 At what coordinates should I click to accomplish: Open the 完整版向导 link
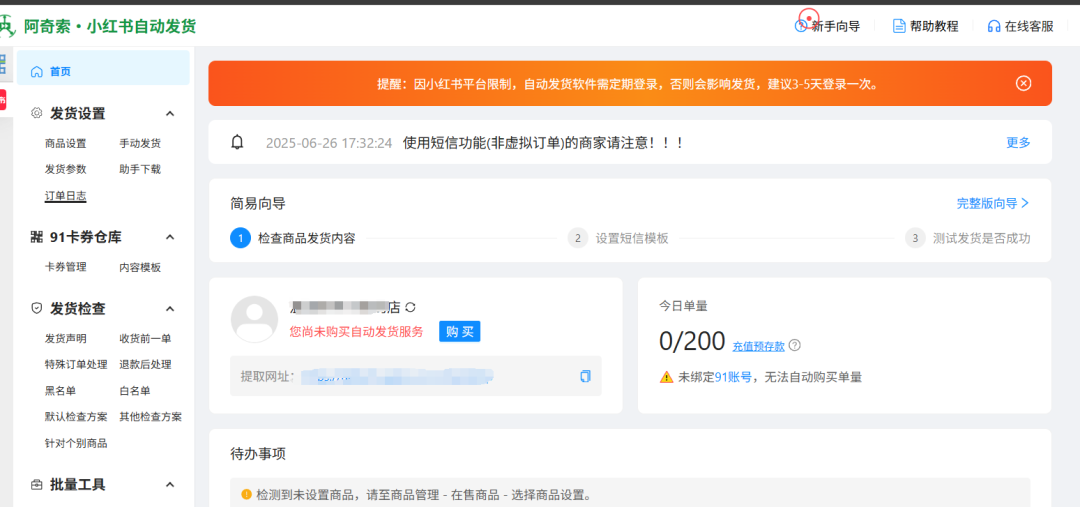click(x=993, y=203)
